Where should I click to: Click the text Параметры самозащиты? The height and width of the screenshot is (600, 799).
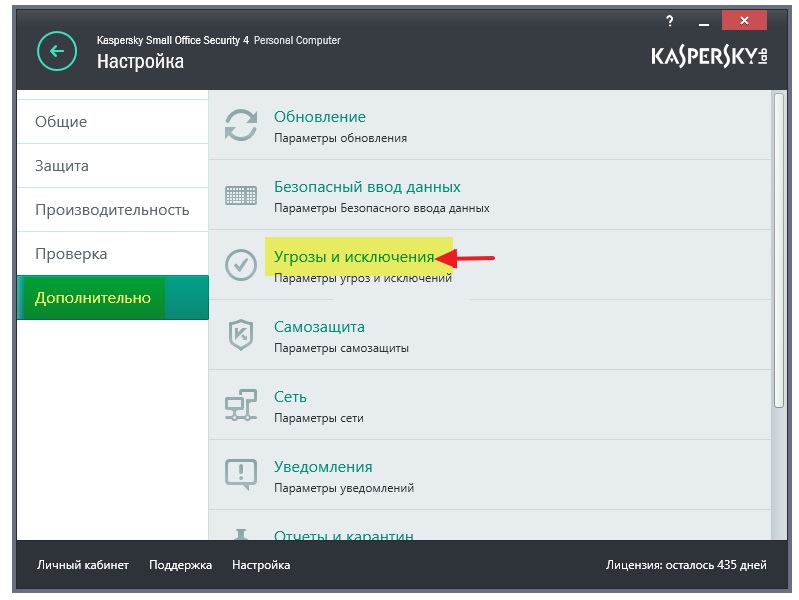341,348
